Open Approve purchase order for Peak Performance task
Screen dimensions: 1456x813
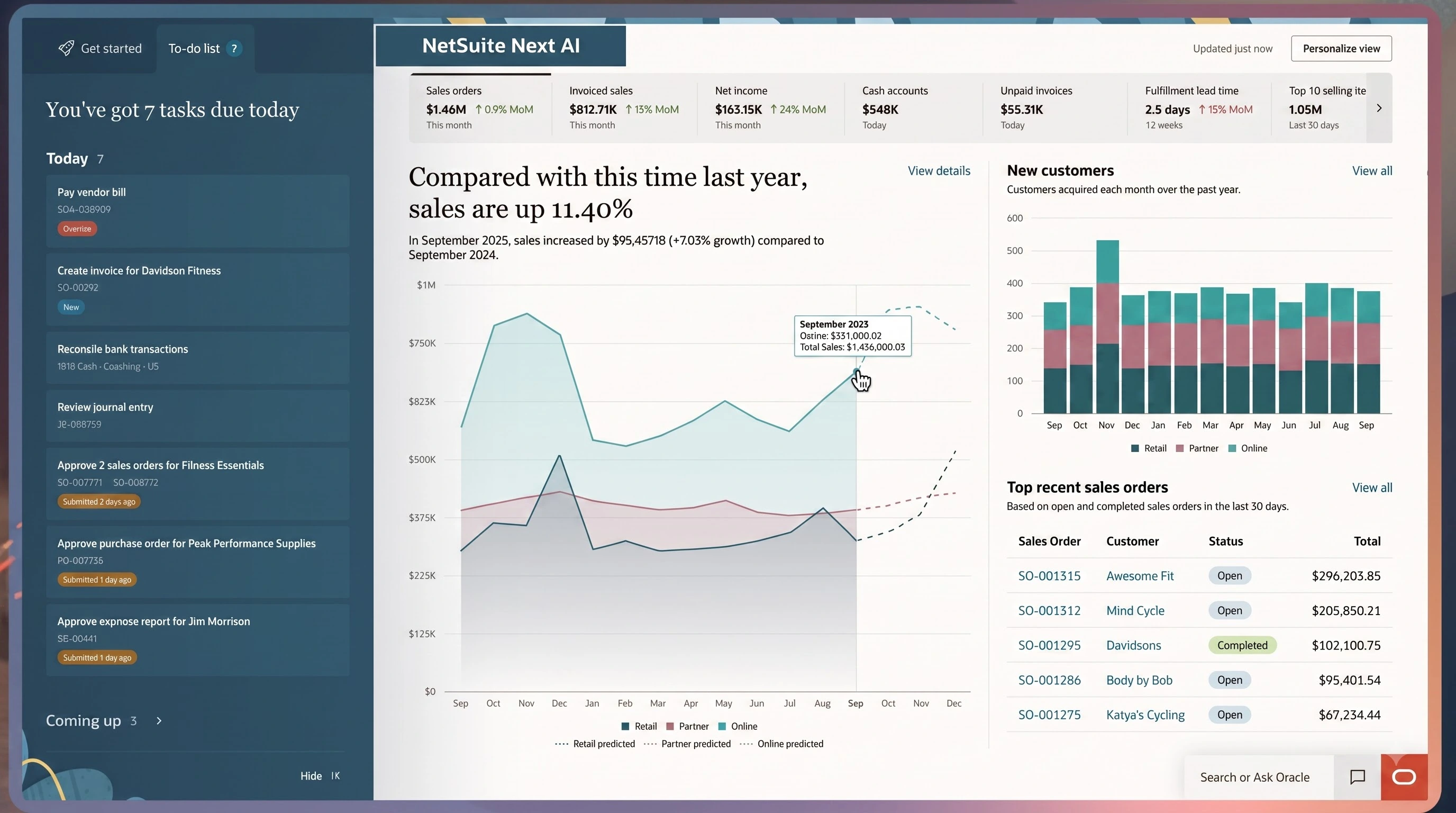tap(198, 562)
